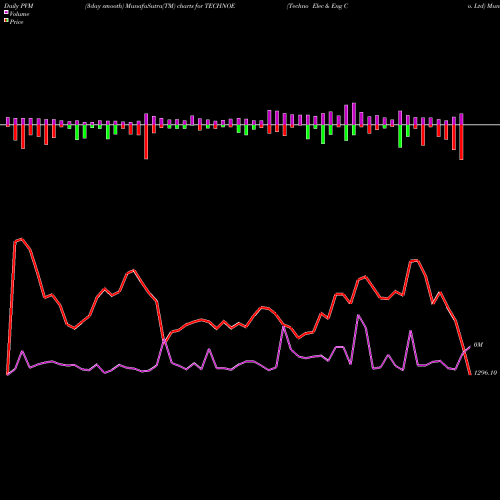Click the '0M' volume end label

tap(478, 345)
